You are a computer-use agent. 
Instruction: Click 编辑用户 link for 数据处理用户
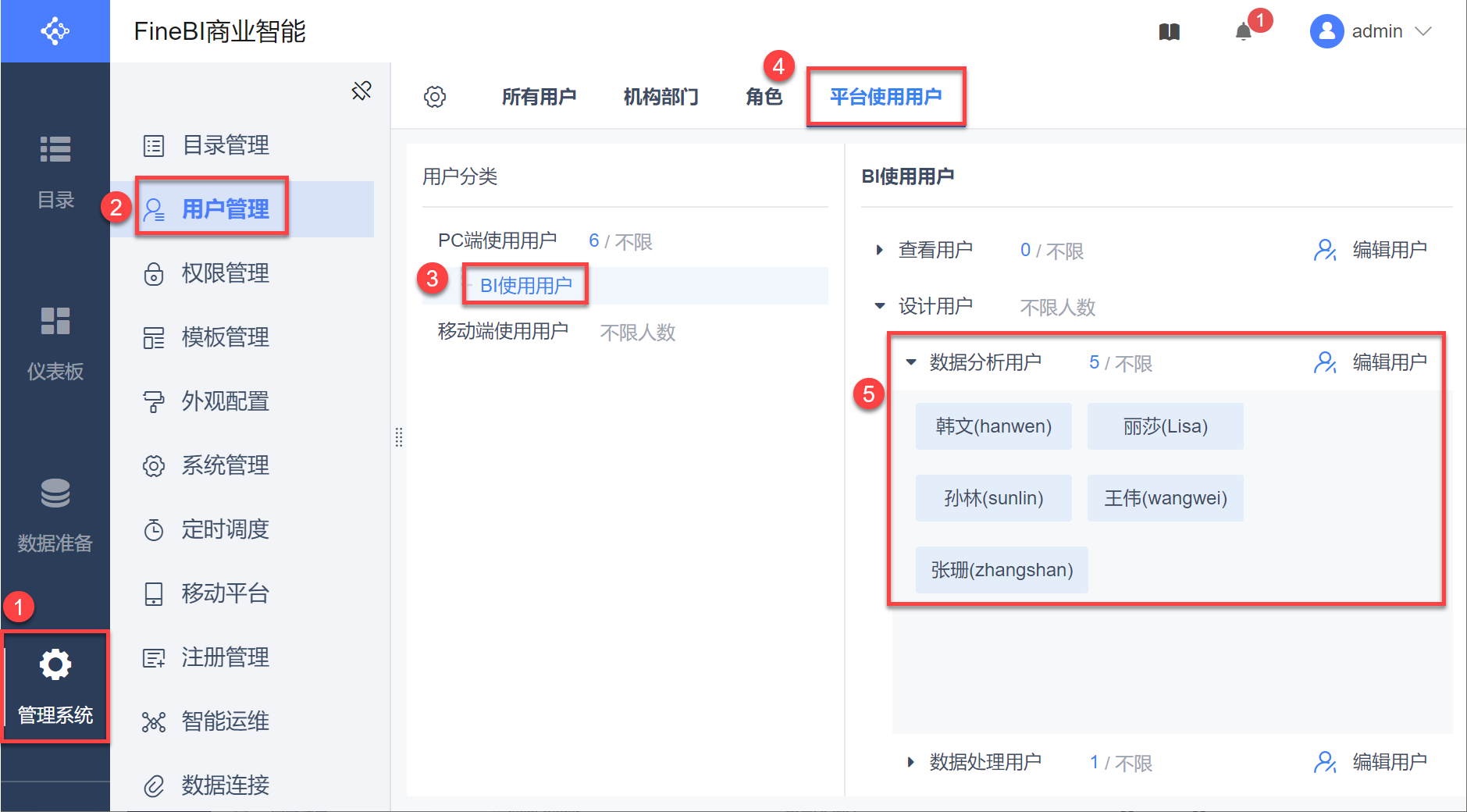[x=1390, y=762]
